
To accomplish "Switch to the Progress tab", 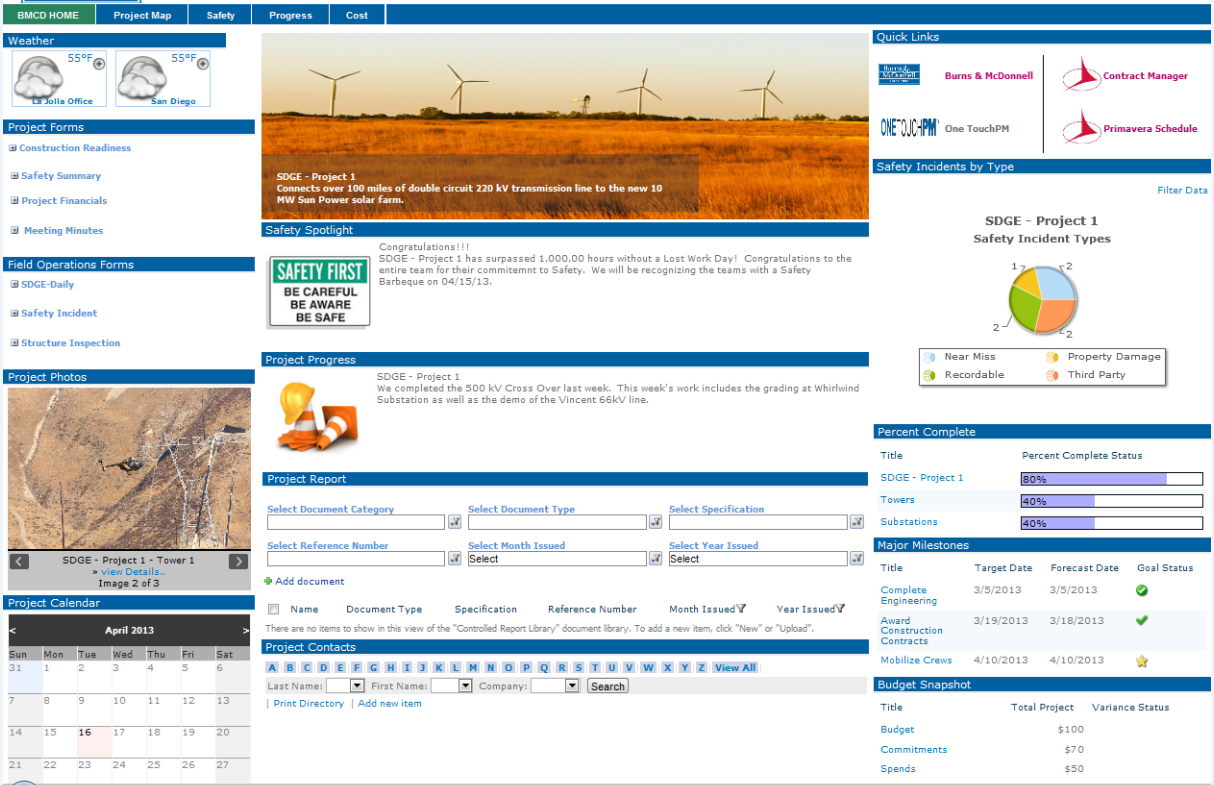I will click(x=290, y=14).
